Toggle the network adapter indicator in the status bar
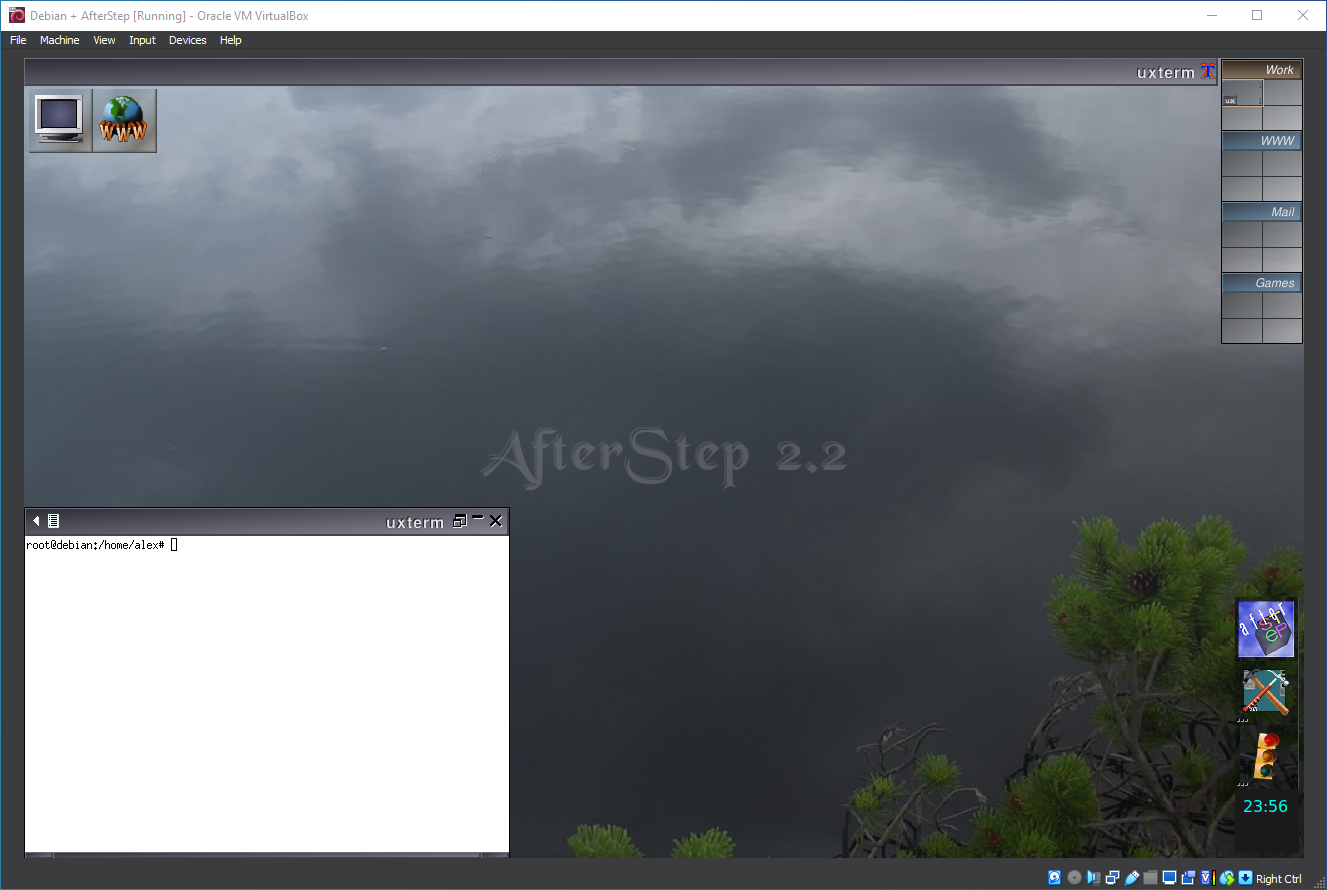 tap(1112, 877)
